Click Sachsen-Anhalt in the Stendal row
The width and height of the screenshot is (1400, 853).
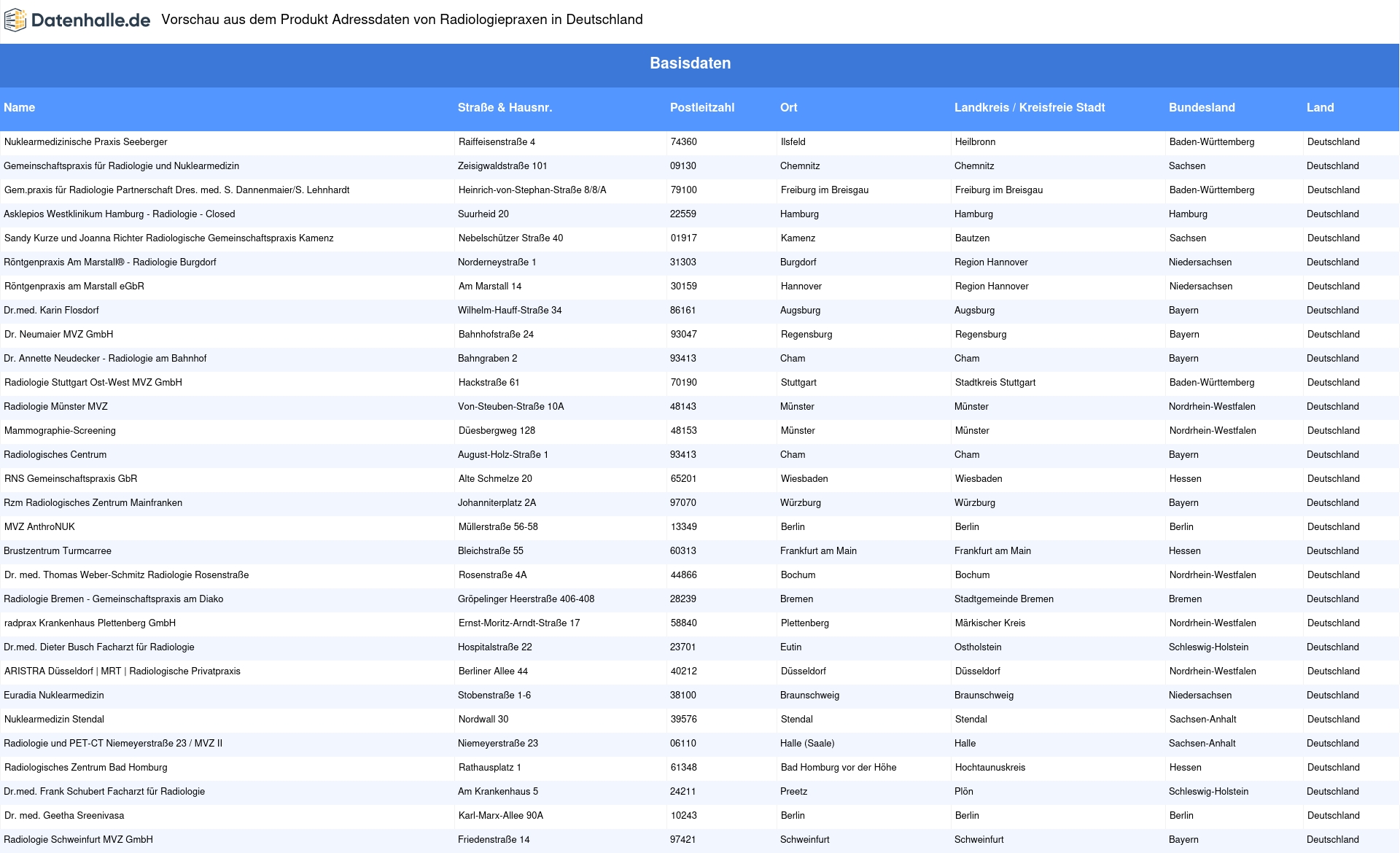pos(1202,720)
